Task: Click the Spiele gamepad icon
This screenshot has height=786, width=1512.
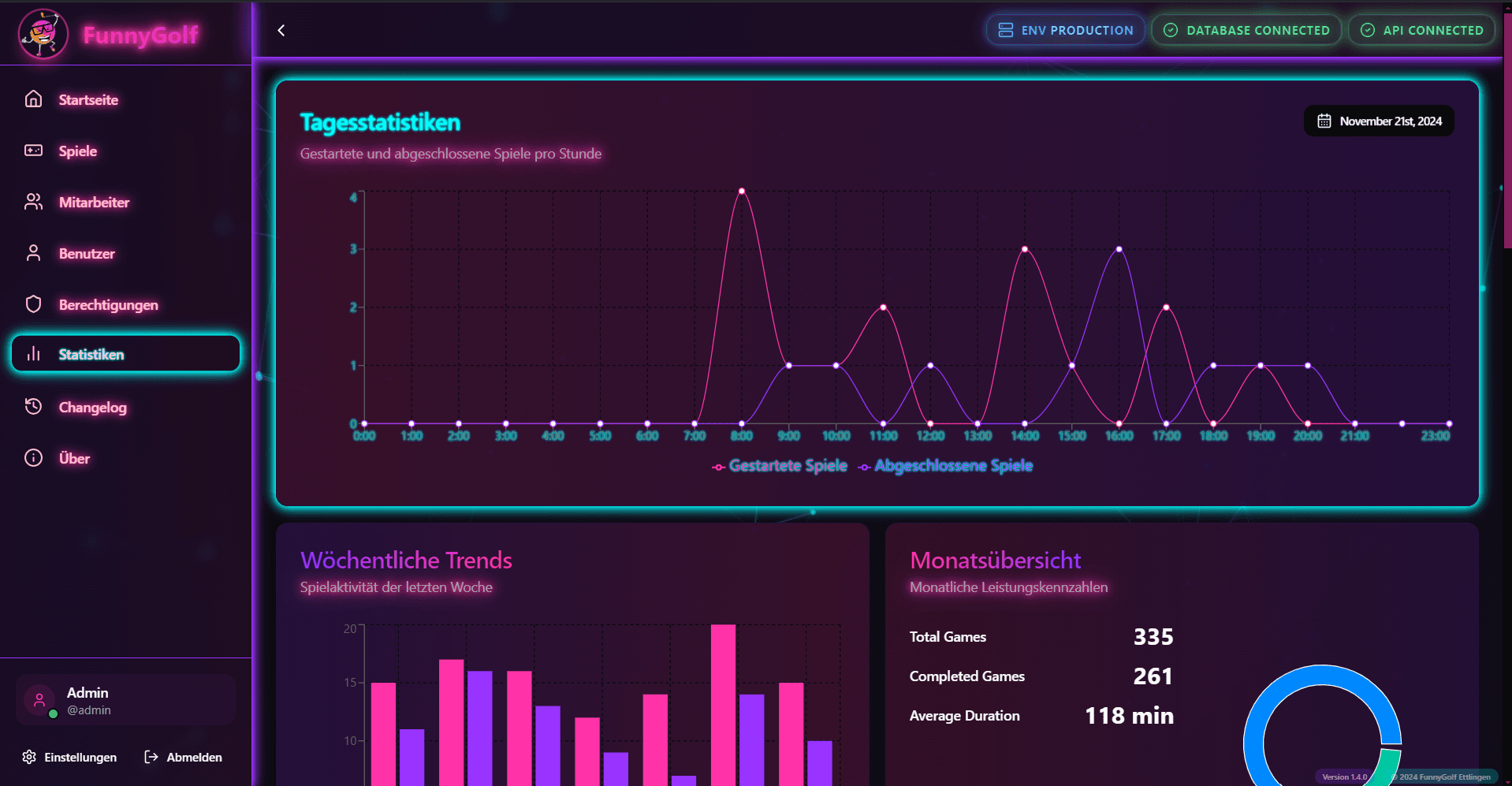Action: (x=33, y=151)
